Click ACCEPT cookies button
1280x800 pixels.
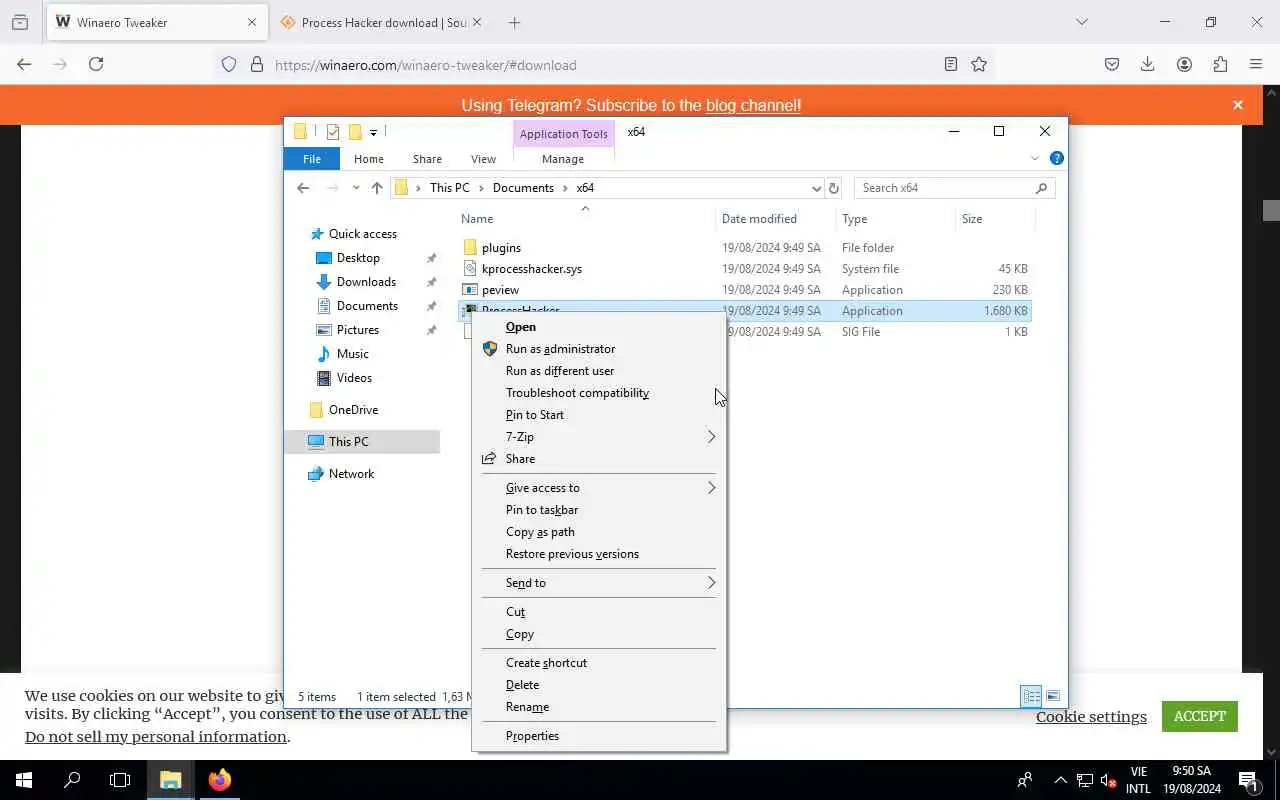click(x=1200, y=716)
